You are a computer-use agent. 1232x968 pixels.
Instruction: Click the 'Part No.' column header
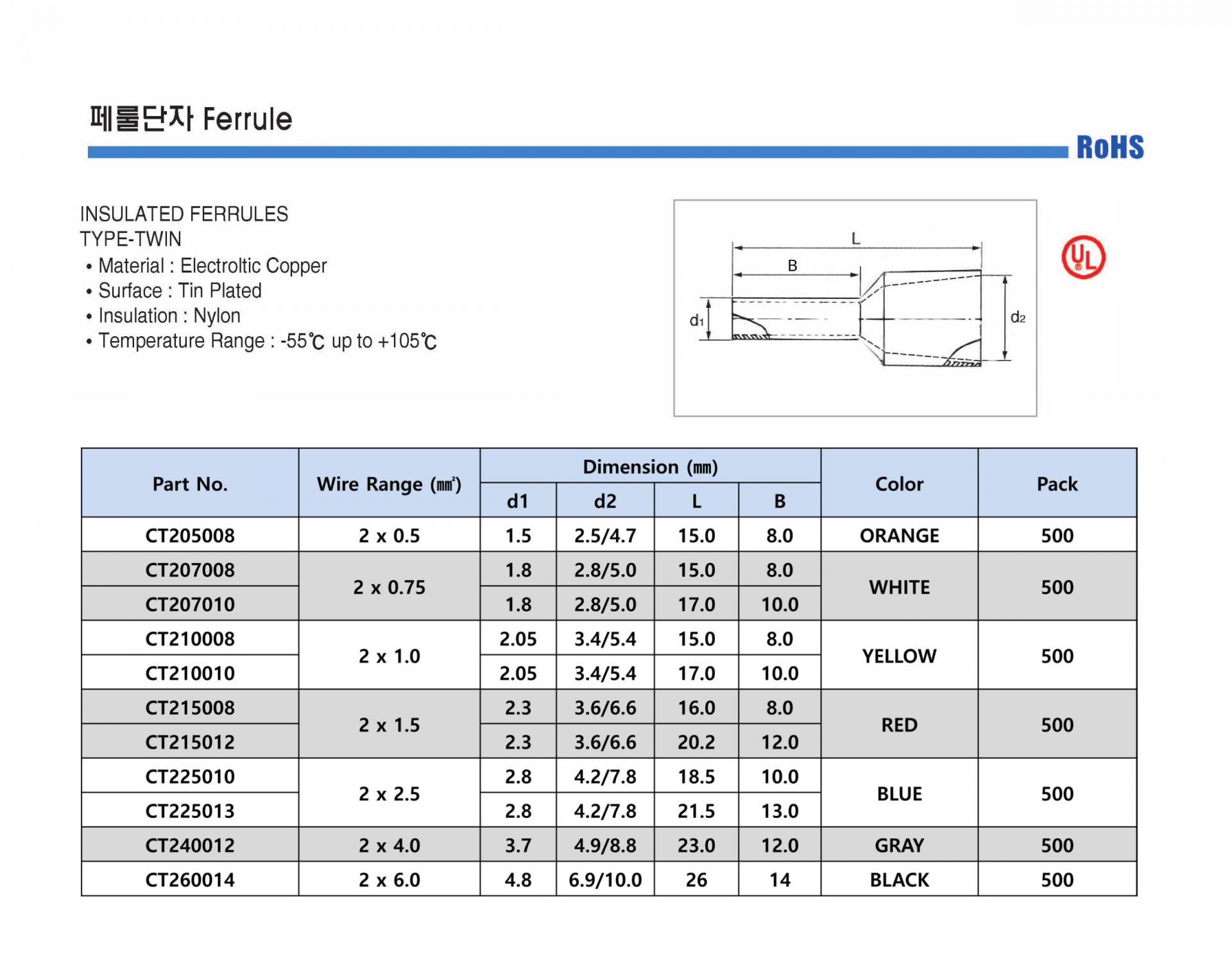point(190,483)
